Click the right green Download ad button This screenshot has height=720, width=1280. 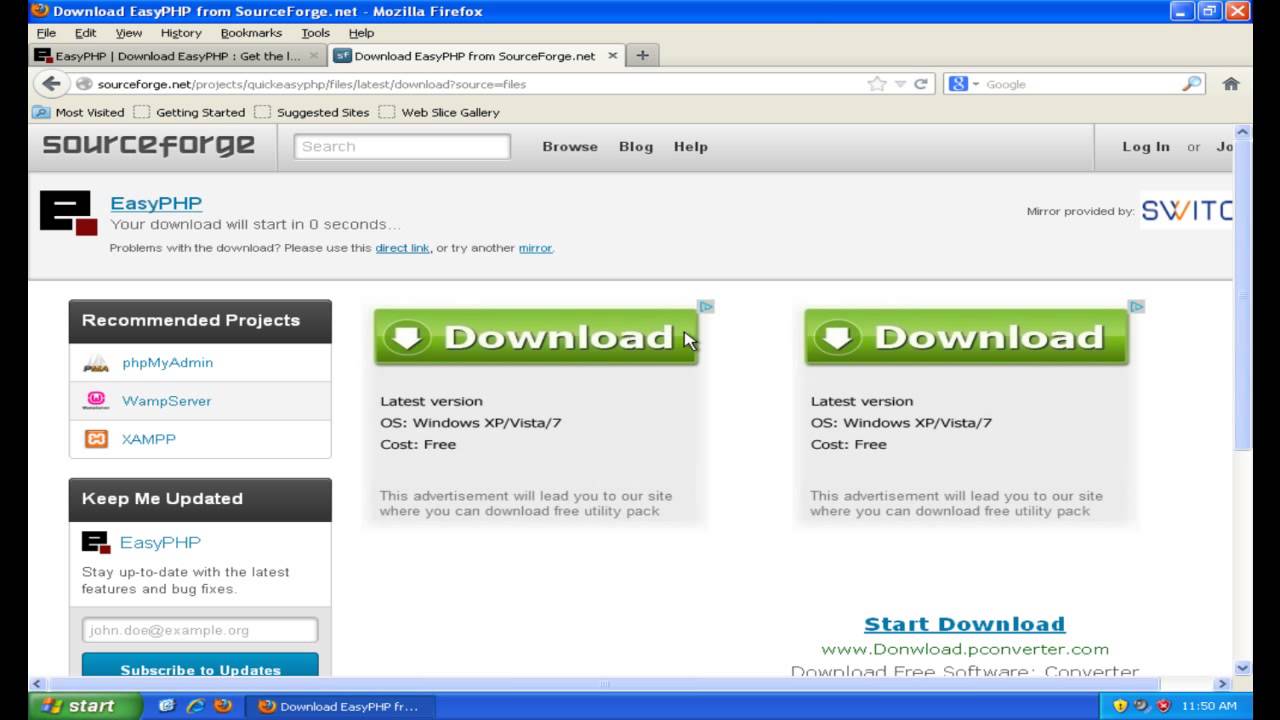966,337
